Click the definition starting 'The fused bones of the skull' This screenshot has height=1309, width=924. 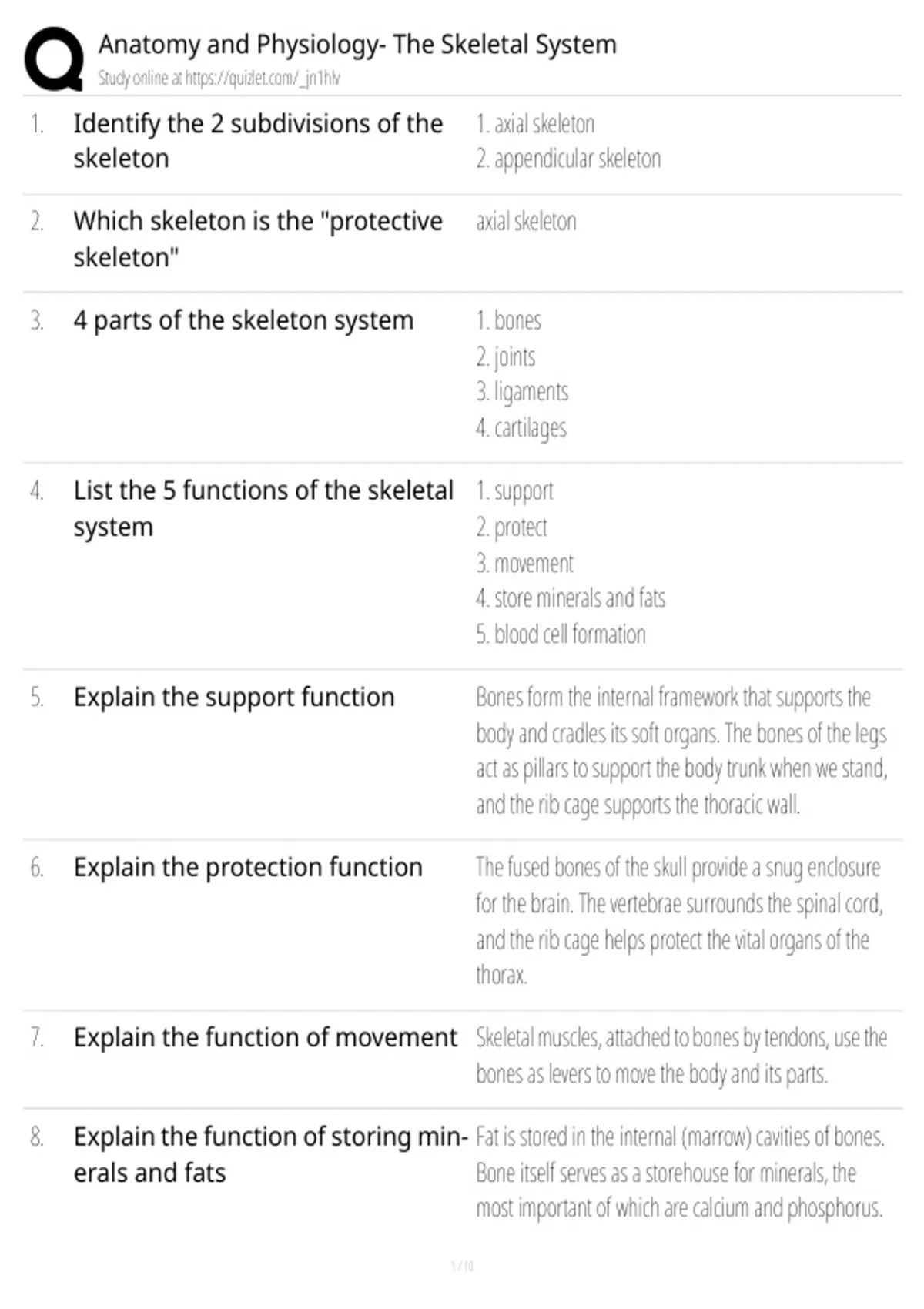679,921
